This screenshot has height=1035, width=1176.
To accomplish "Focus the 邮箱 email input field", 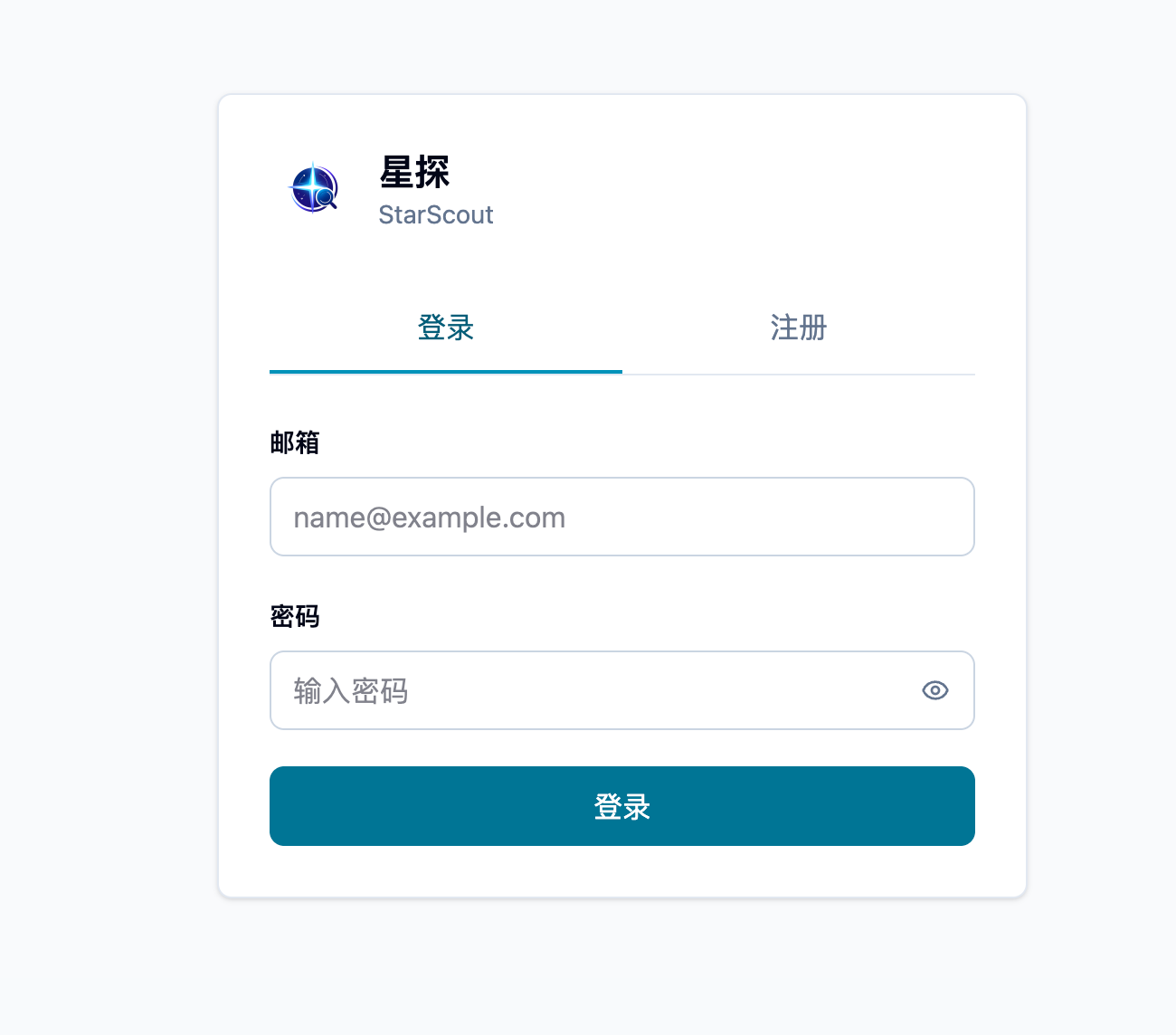I will tap(622, 517).
